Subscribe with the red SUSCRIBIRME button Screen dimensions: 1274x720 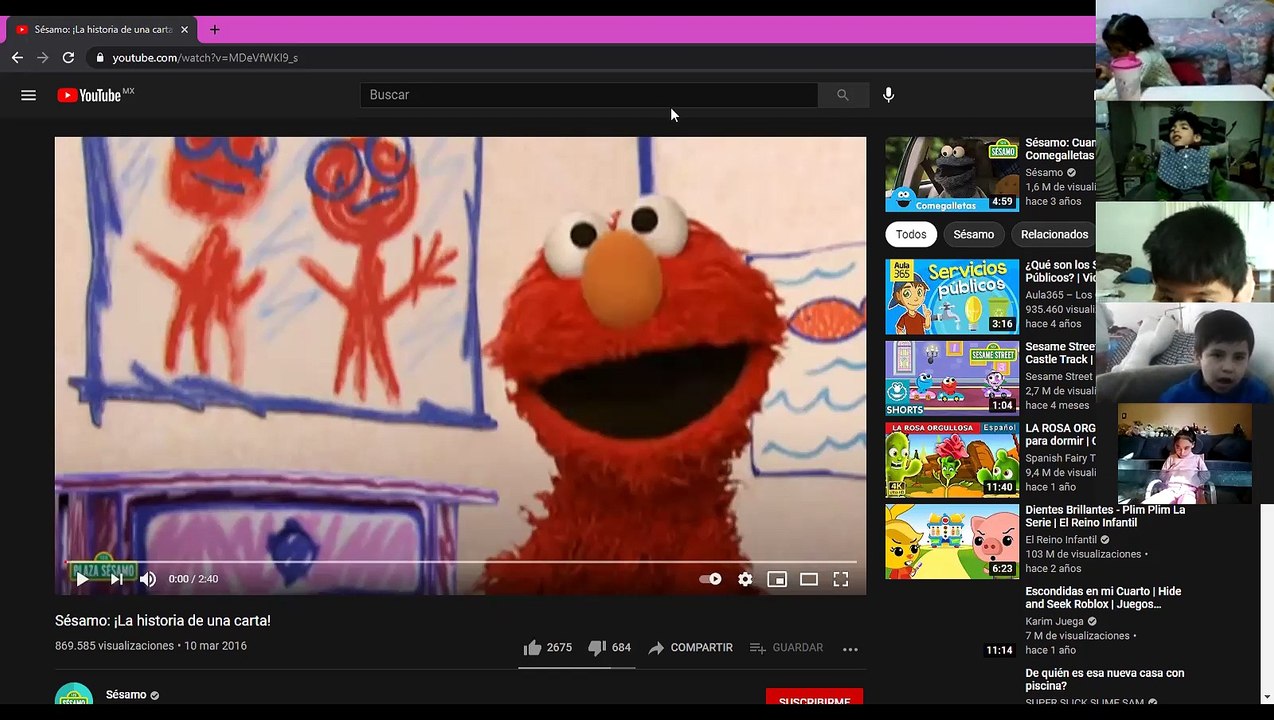(x=814, y=697)
